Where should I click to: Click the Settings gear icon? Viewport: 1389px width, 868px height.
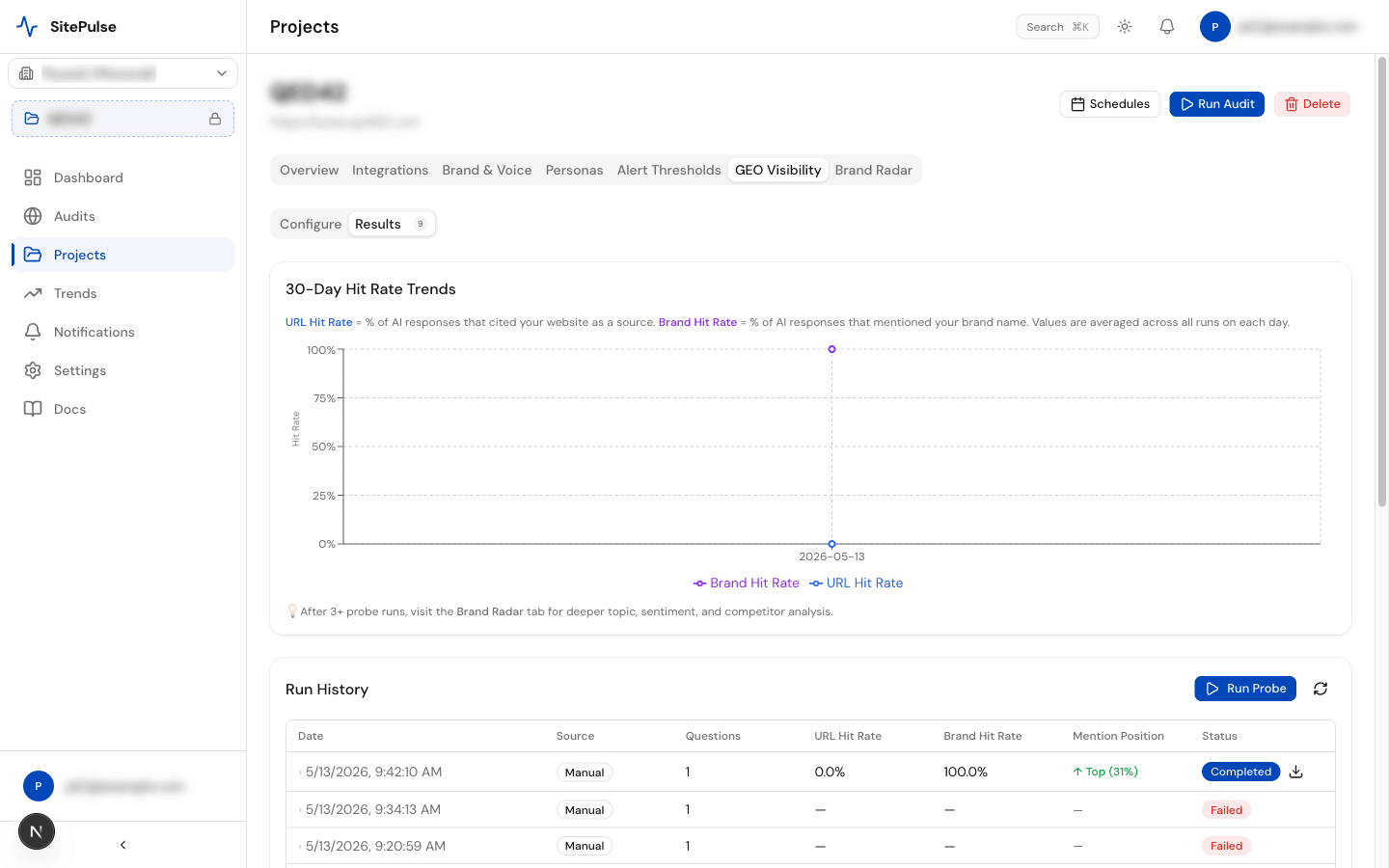coord(33,370)
